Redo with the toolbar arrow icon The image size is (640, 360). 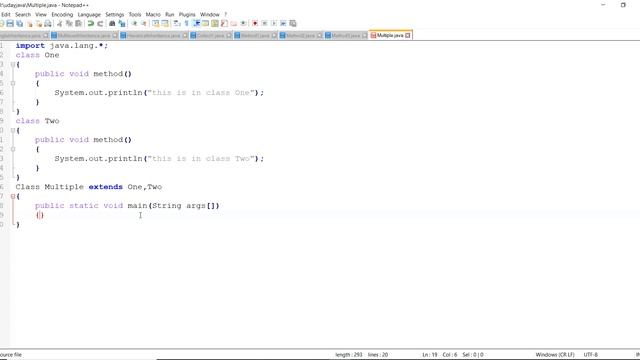pyautogui.click(x=100, y=24)
